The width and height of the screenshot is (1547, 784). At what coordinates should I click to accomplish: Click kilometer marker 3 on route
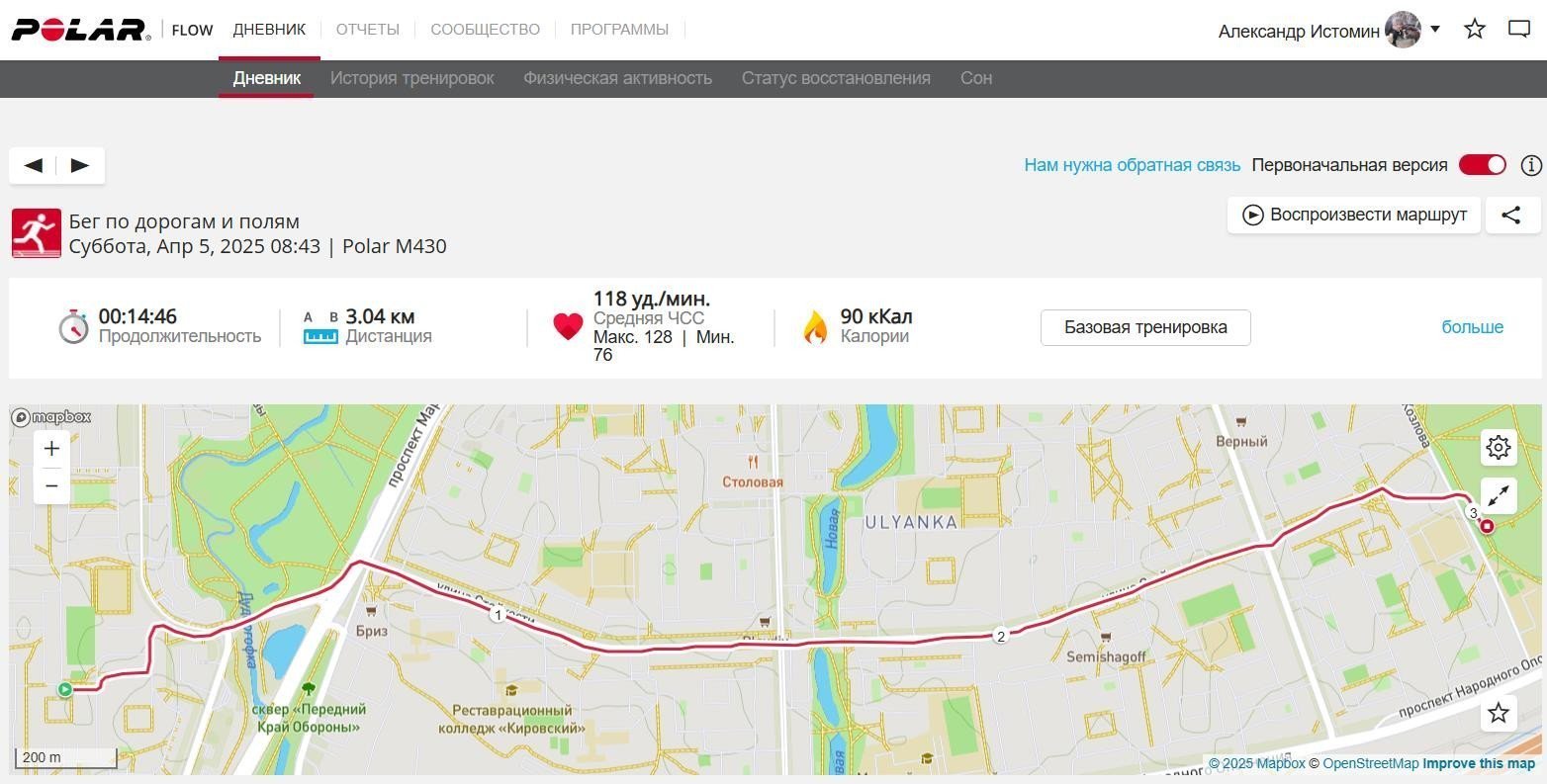pyautogui.click(x=1473, y=513)
